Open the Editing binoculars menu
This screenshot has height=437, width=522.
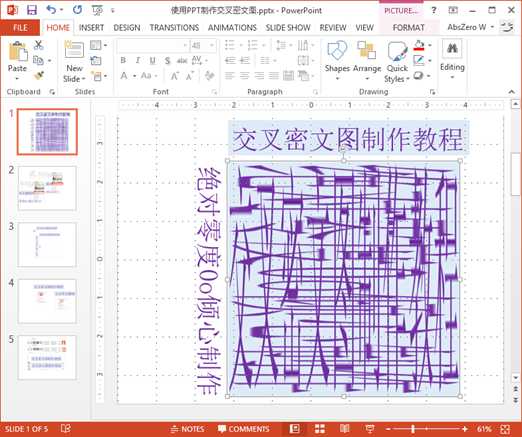452,59
